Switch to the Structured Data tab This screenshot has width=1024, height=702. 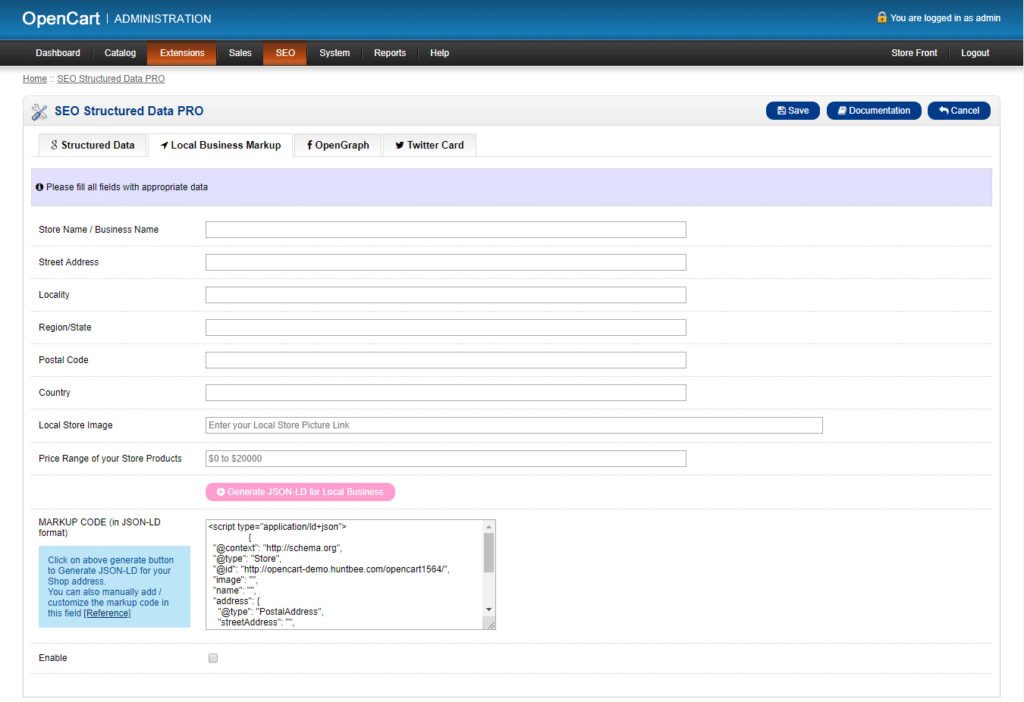(92, 145)
